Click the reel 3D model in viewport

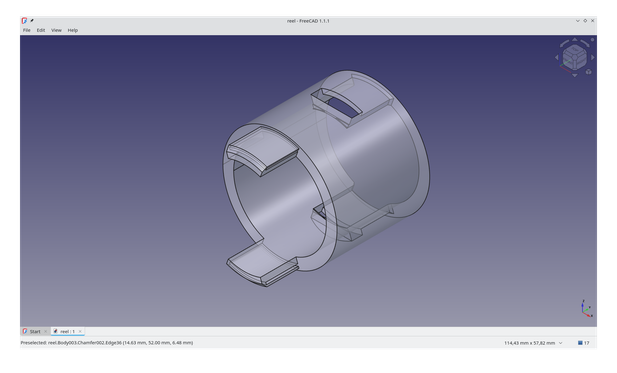tap(326, 178)
